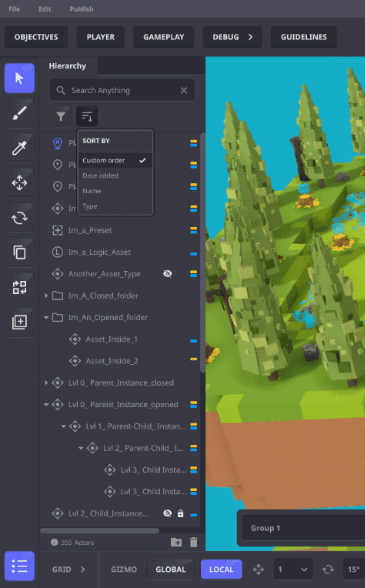Select the paint brush tool

click(20, 113)
